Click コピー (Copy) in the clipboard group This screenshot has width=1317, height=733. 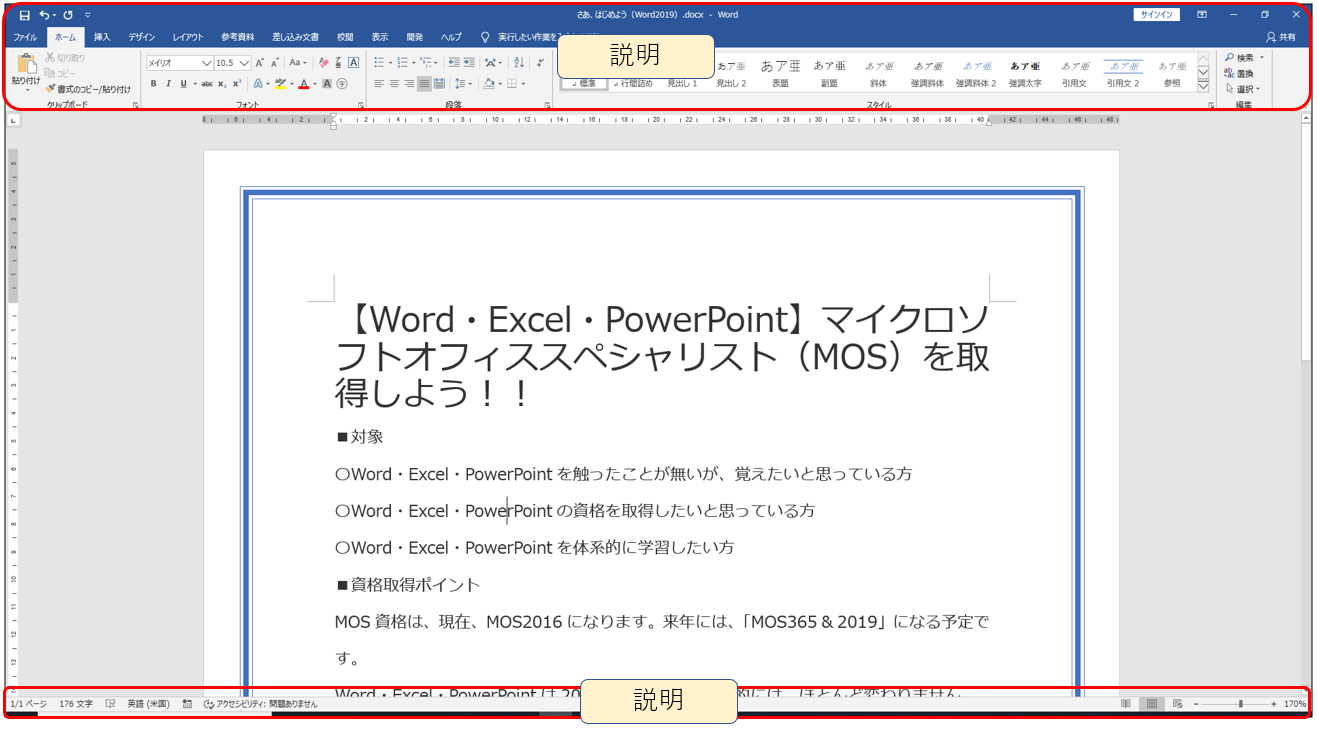tap(60, 73)
